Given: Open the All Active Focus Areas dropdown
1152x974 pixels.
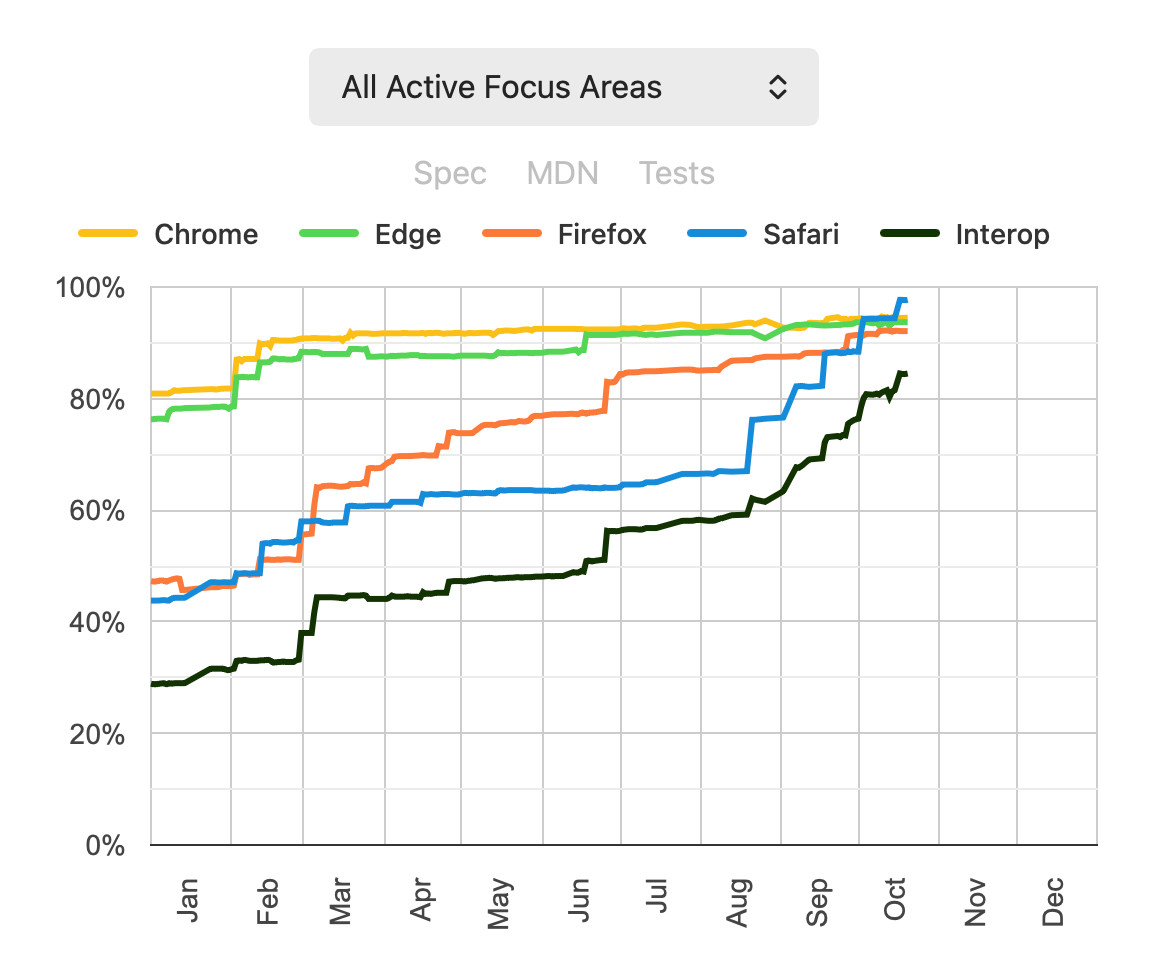Looking at the screenshot, I should coord(562,87).
